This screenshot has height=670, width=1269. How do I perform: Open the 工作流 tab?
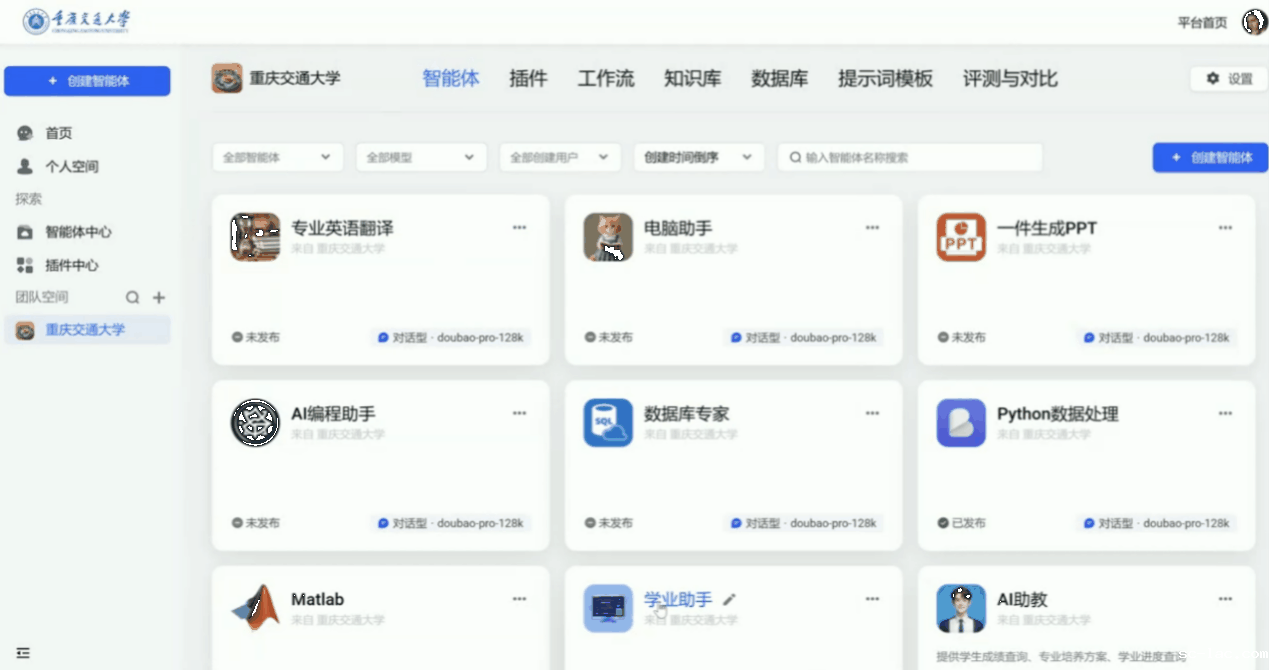(x=606, y=79)
